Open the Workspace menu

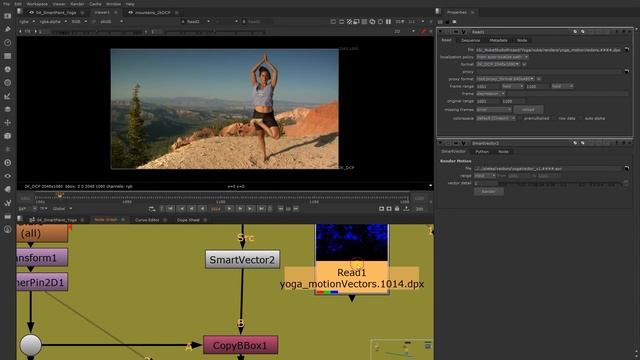pos(37,4)
